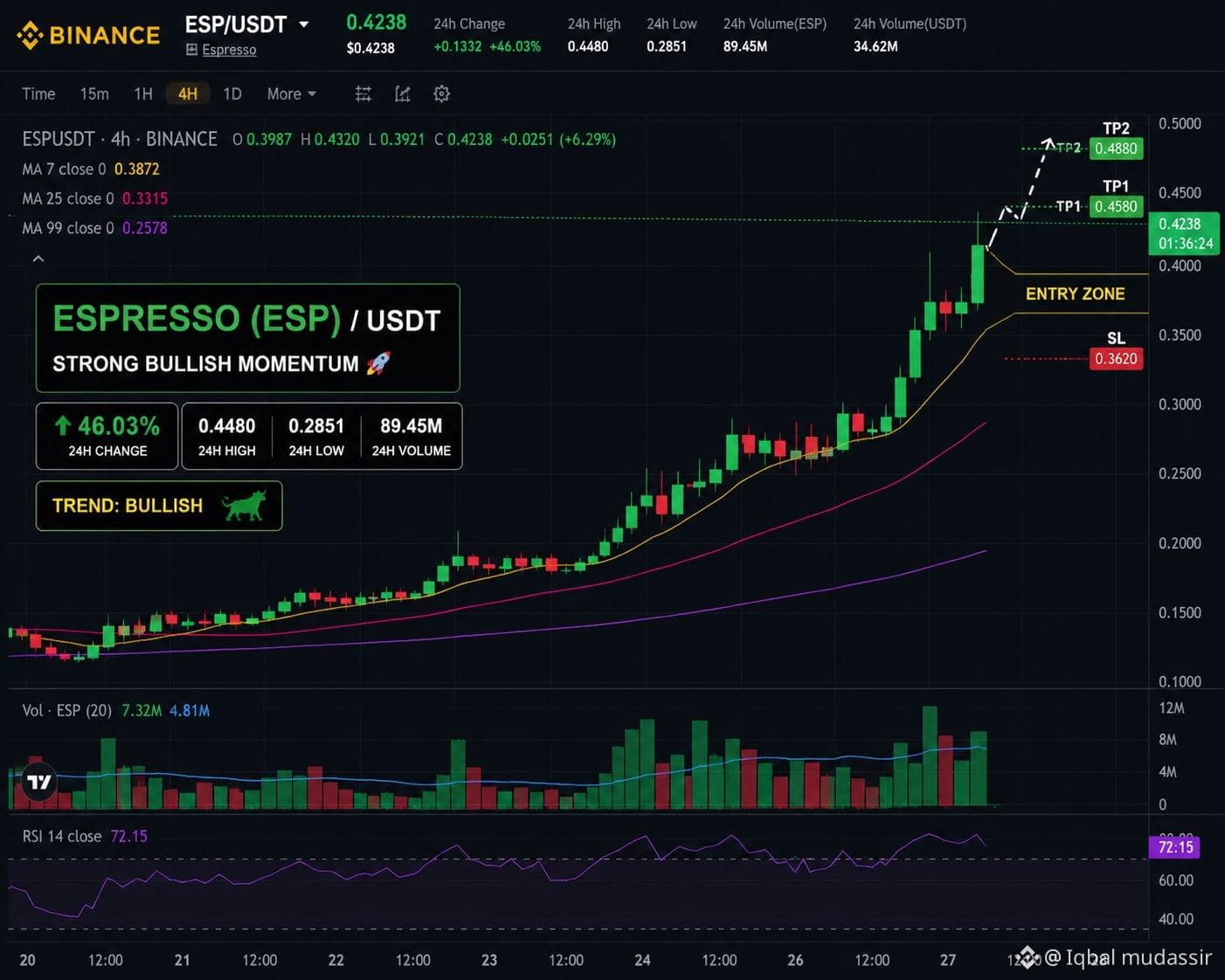Open chart settings gear icon

[441, 93]
